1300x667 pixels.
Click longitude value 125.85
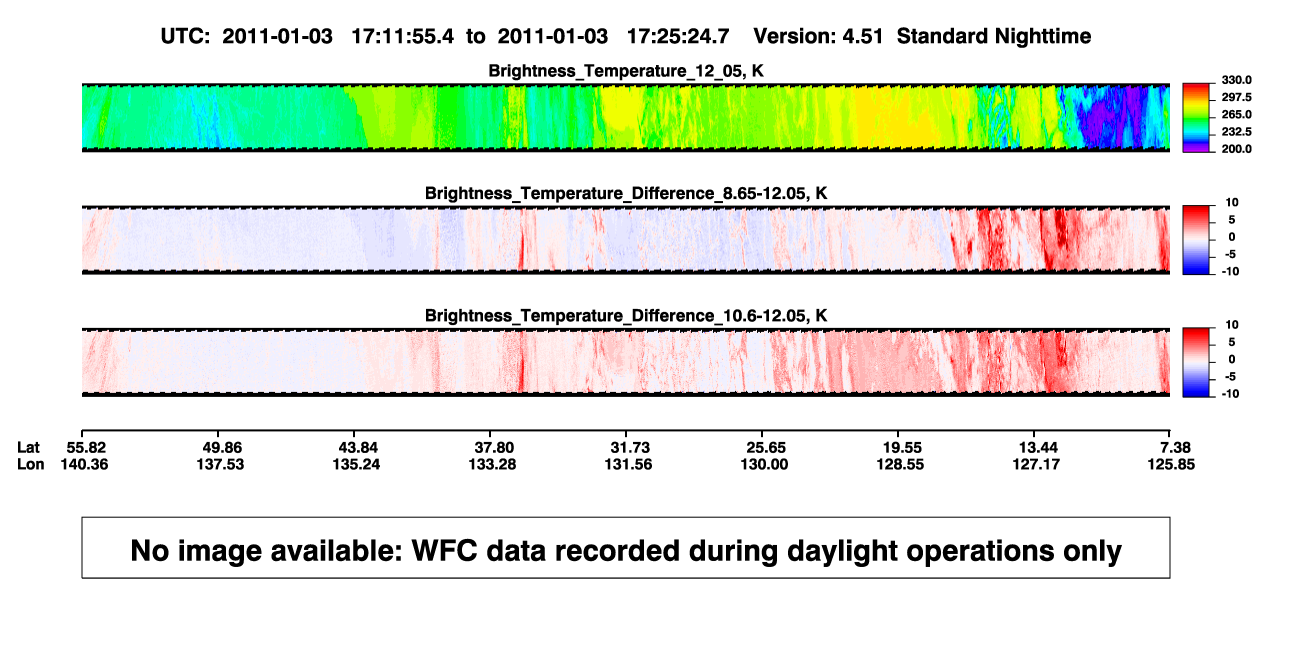tap(1171, 464)
